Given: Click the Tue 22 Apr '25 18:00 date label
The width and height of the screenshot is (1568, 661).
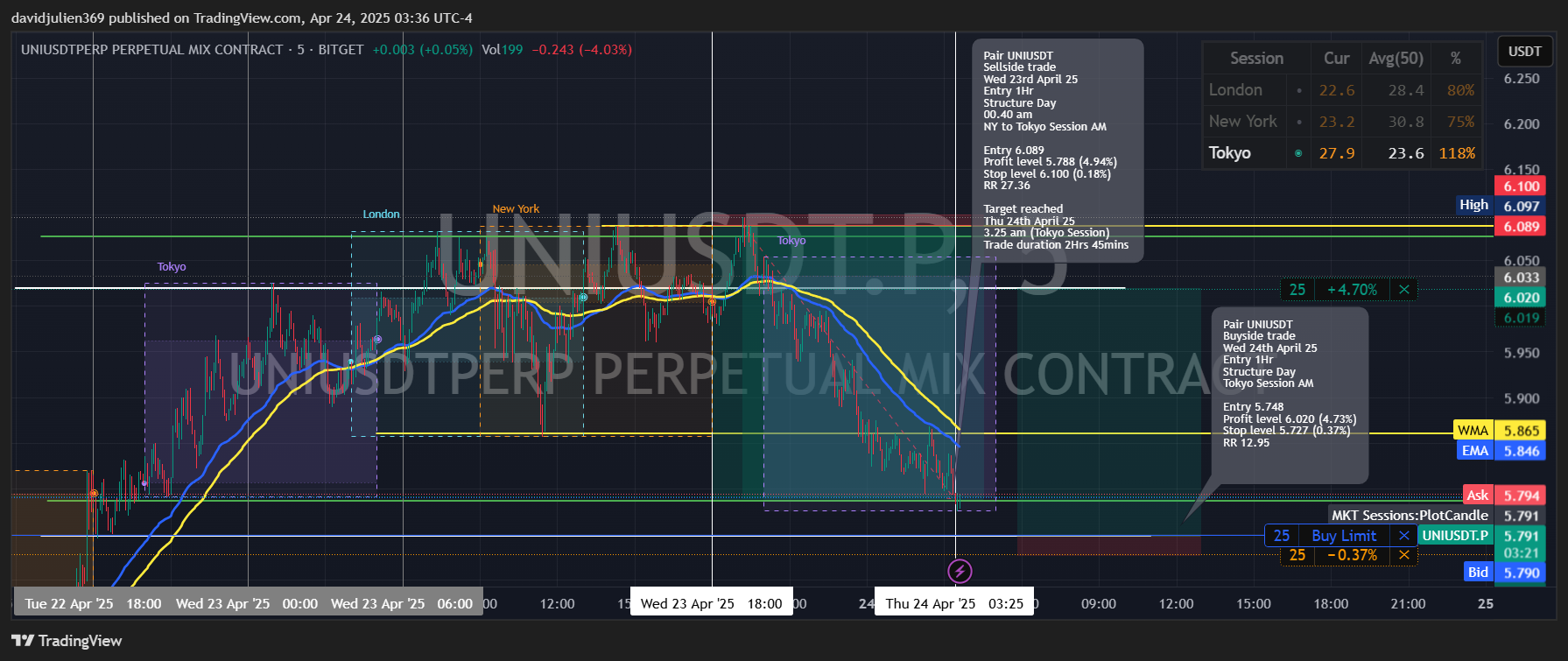Looking at the screenshot, I should point(93,603).
